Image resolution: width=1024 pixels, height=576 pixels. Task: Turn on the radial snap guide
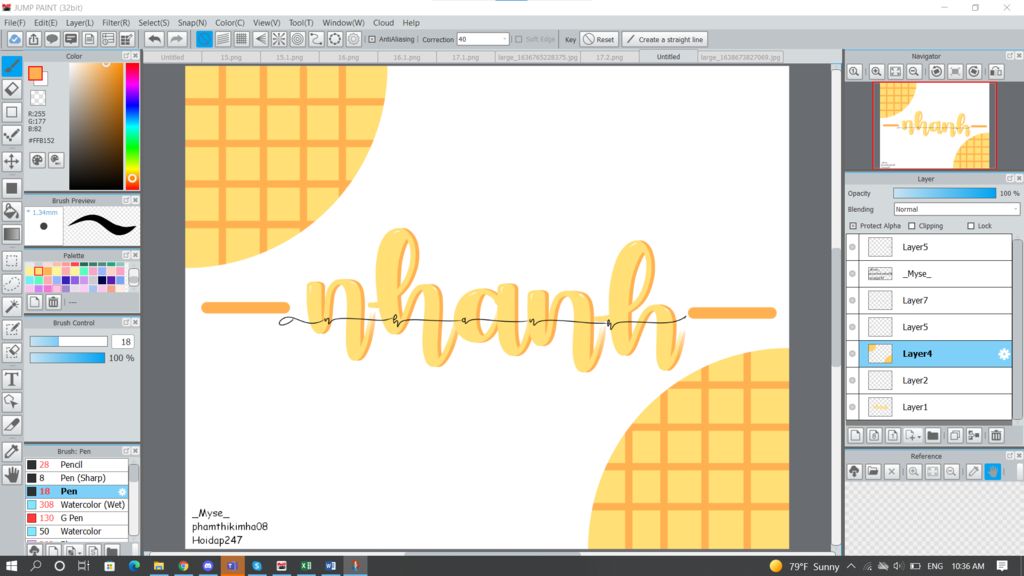(x=279, y=39)
